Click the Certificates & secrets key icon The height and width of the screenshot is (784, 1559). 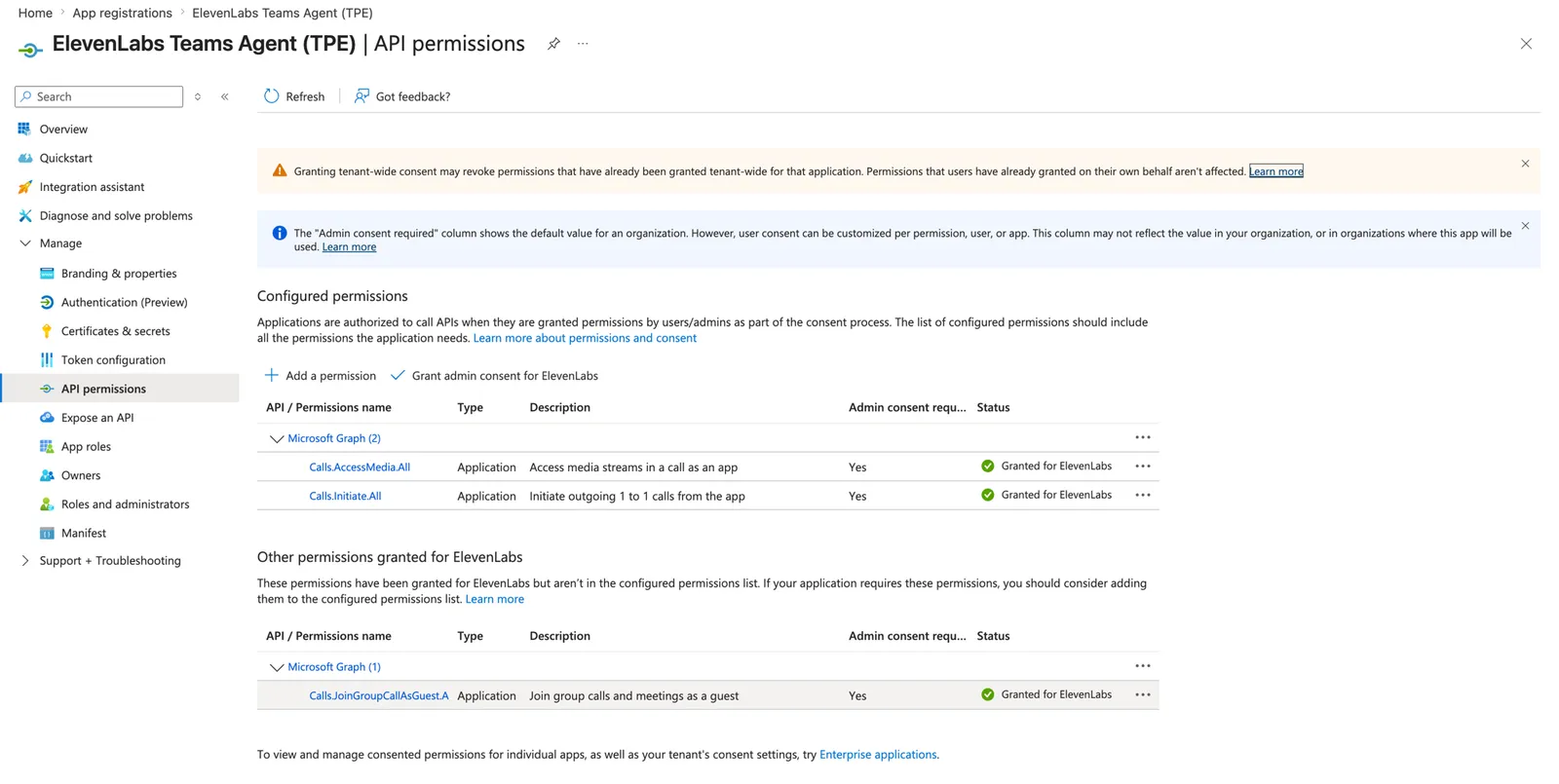[x=47, y=331]
